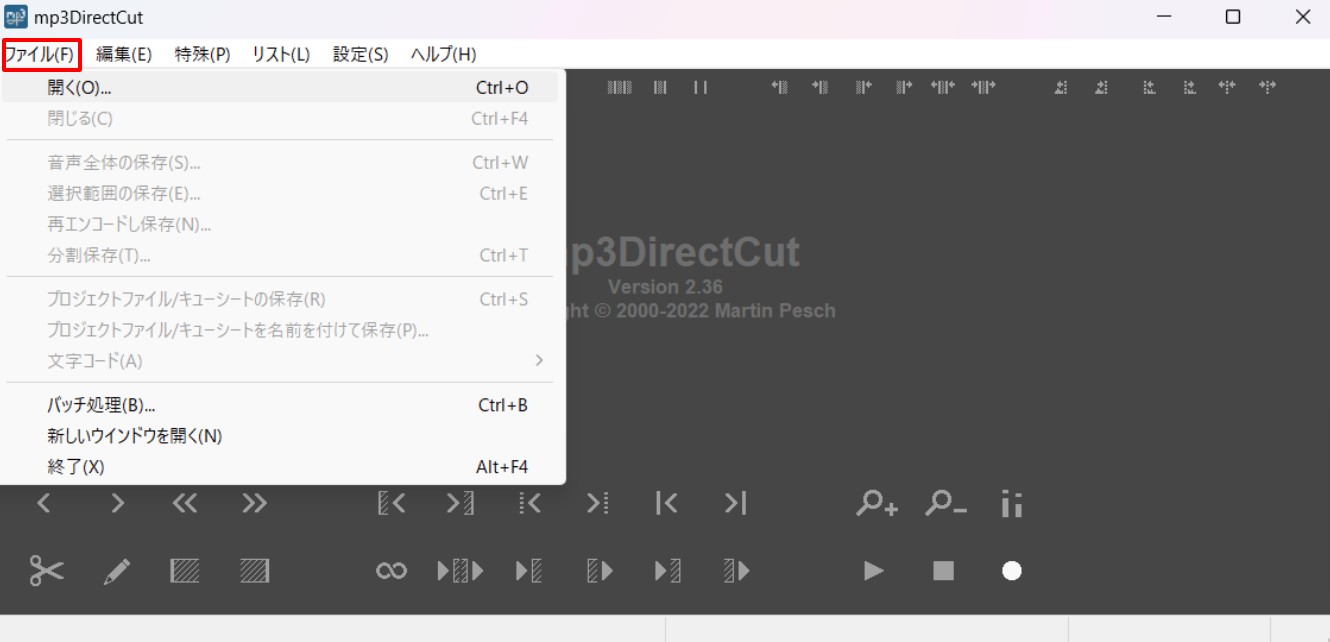Click the プロジェクトファイル/キューシートの保存(R) entry
Screen dimensions: 1330x642
(282, 299)
